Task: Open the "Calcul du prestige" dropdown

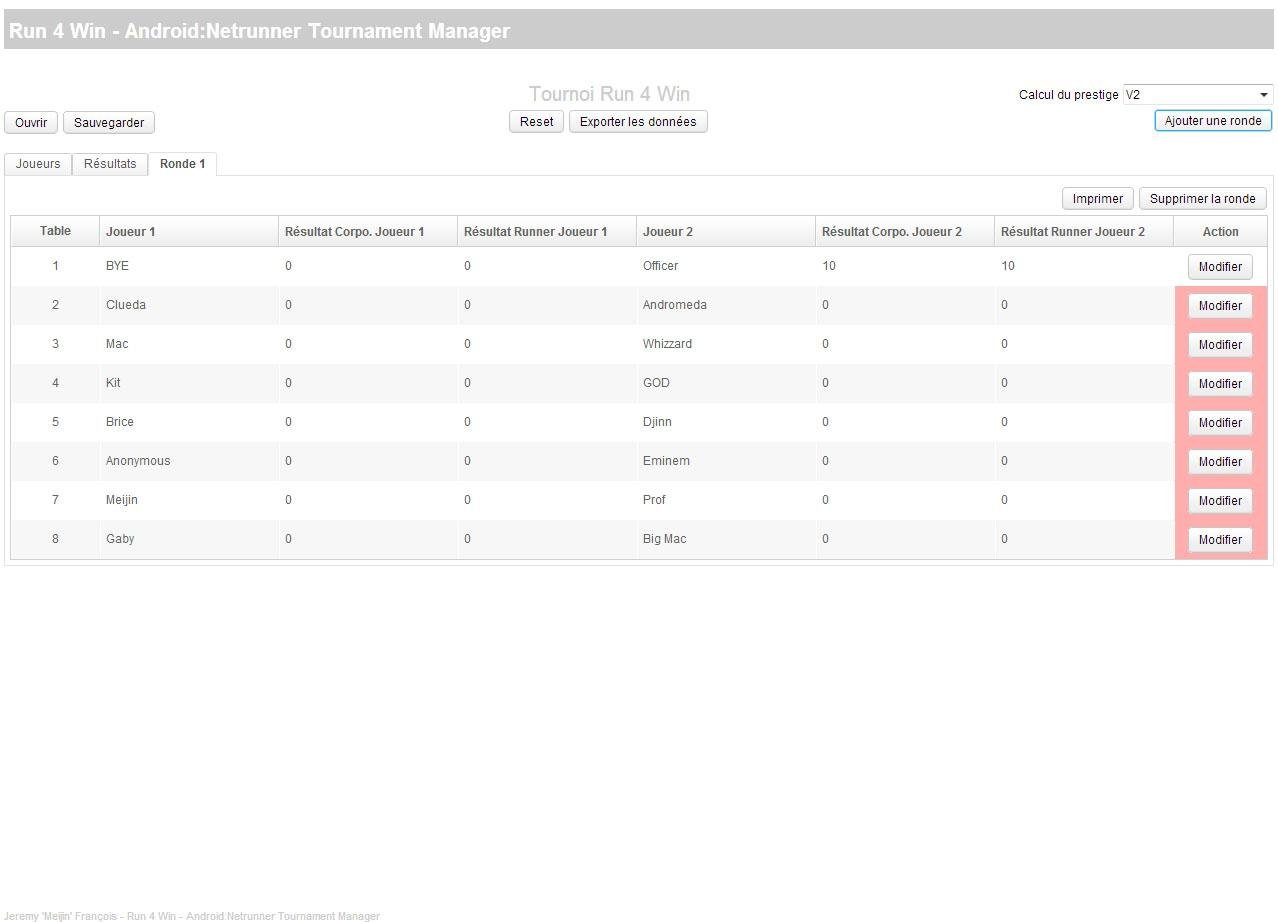Action: (x=1196, y=94)
